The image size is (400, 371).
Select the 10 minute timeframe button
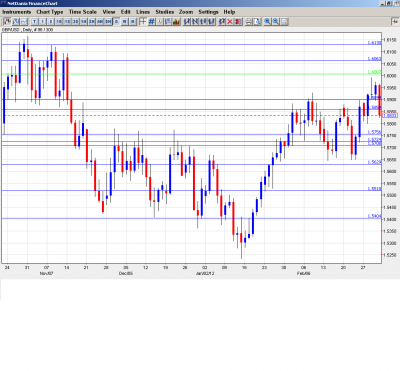[59, 22]
